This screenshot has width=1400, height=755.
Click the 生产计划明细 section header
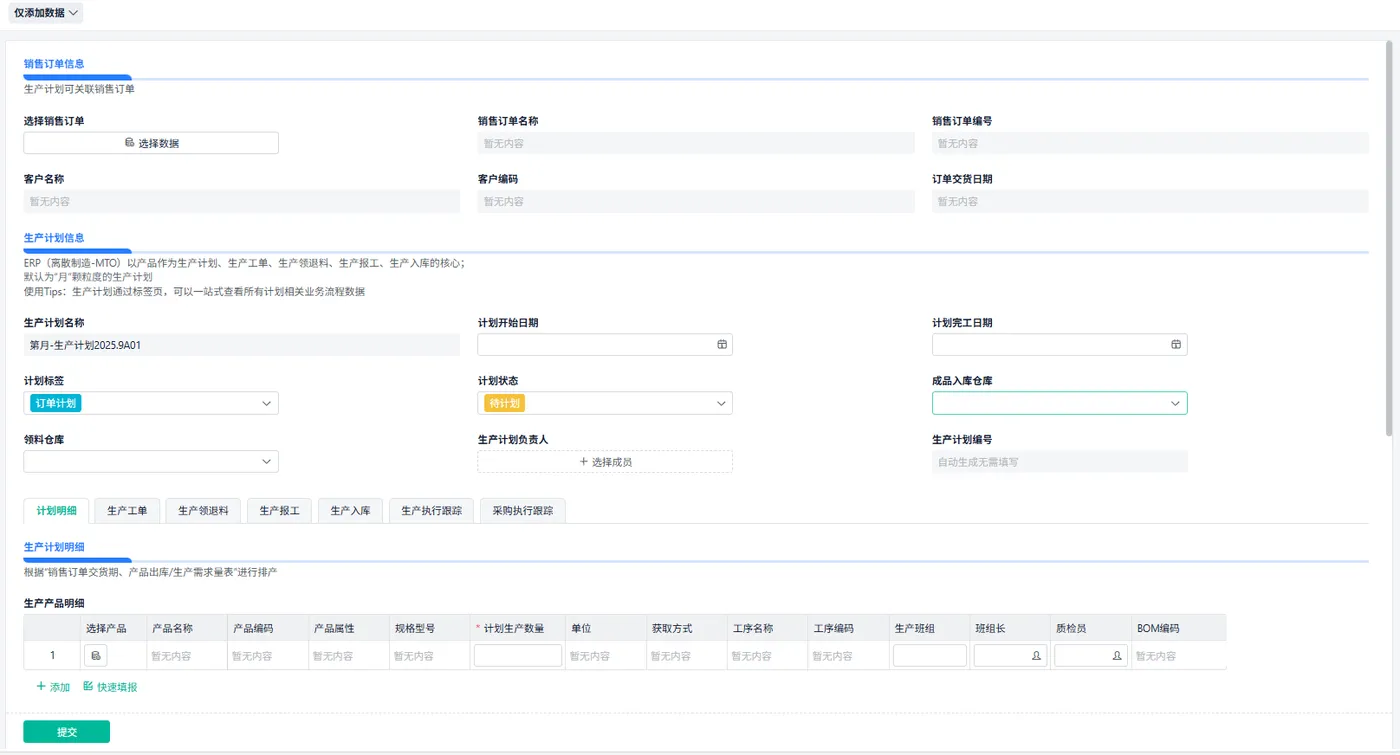54,547
